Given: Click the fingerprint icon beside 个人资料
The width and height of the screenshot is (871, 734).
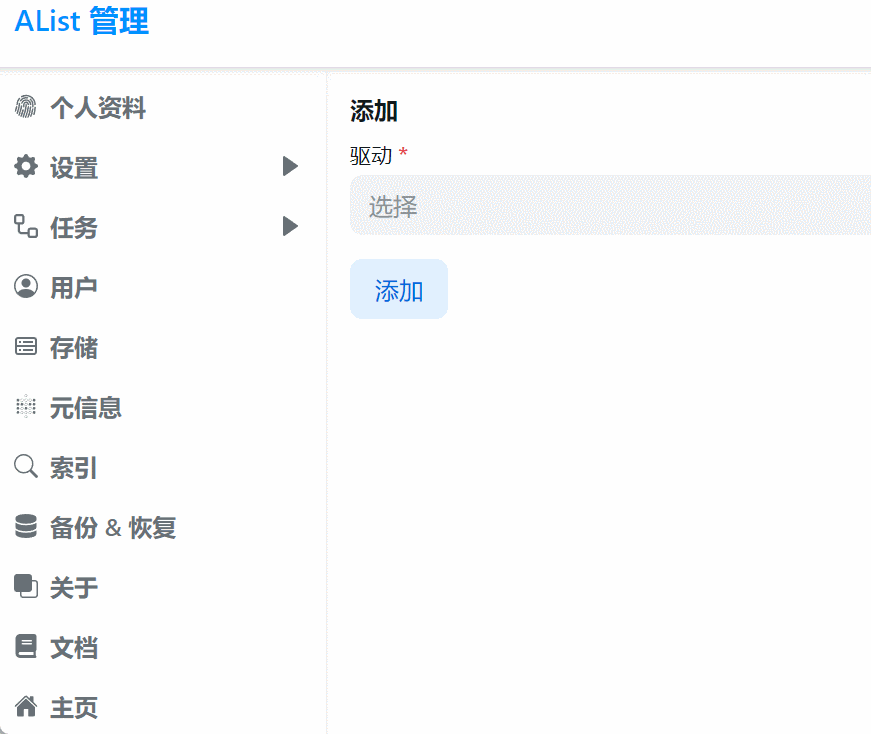Looking at the screenshot, I should click(x=24, y=107).
